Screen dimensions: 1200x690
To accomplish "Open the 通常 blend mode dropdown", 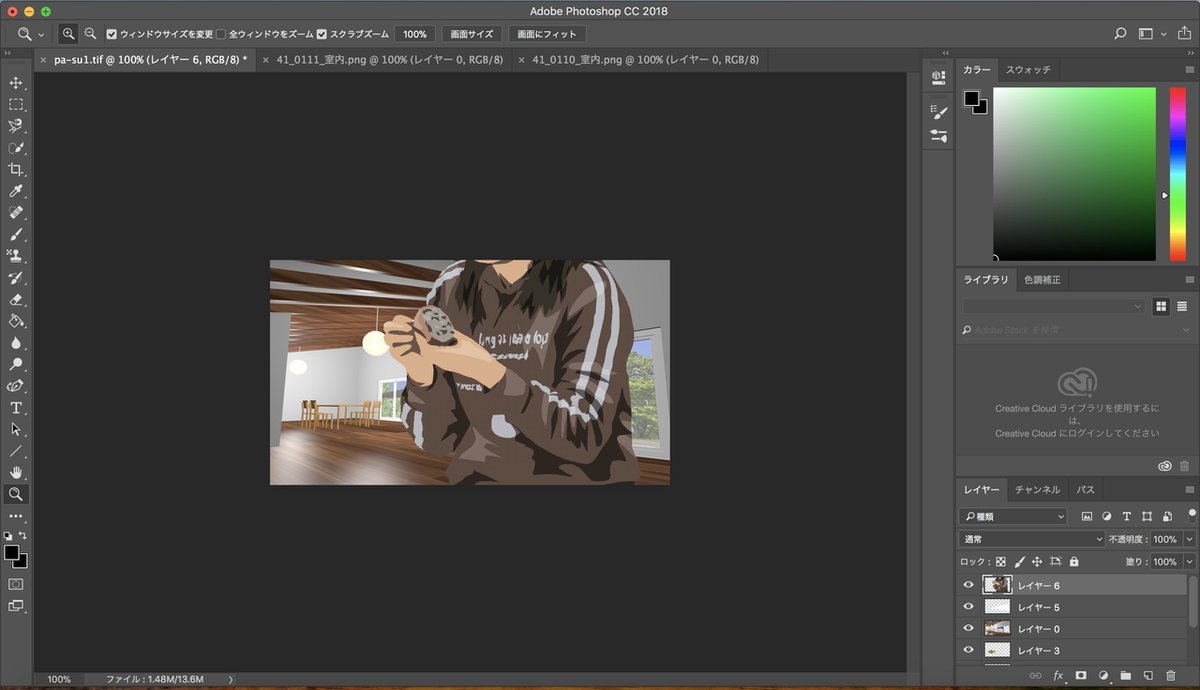I will pyautogui.click(x=1032, y=539).
